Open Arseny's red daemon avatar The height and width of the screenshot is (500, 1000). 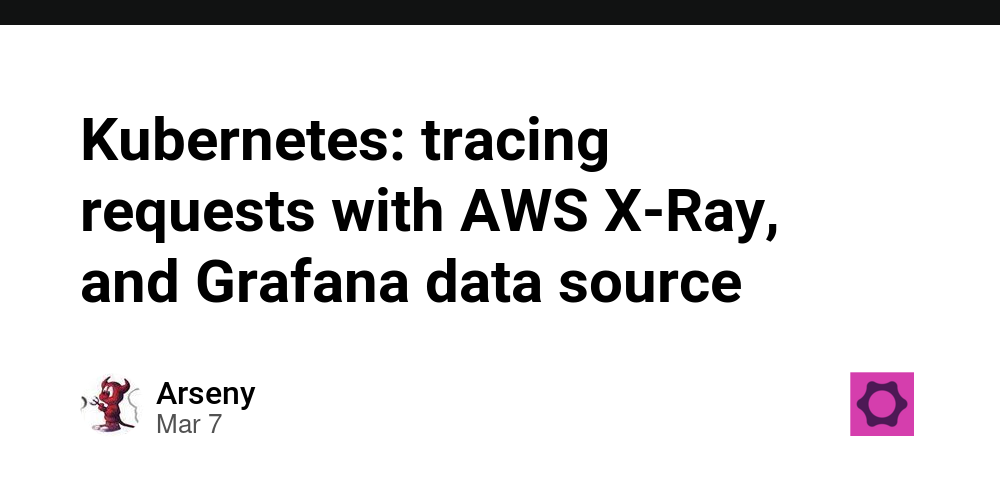(x=110, y=404)
